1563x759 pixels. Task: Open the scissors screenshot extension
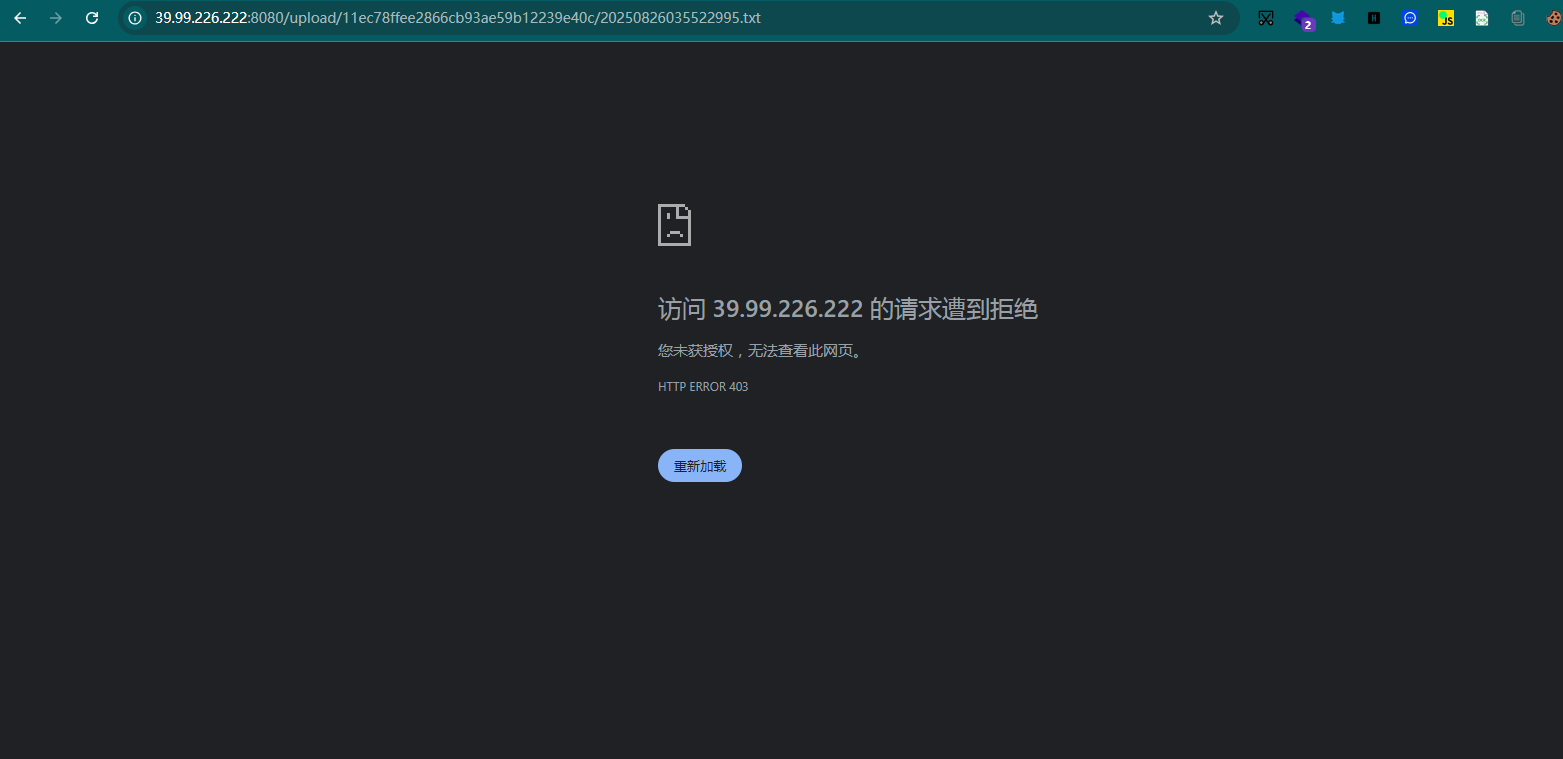1266,18
